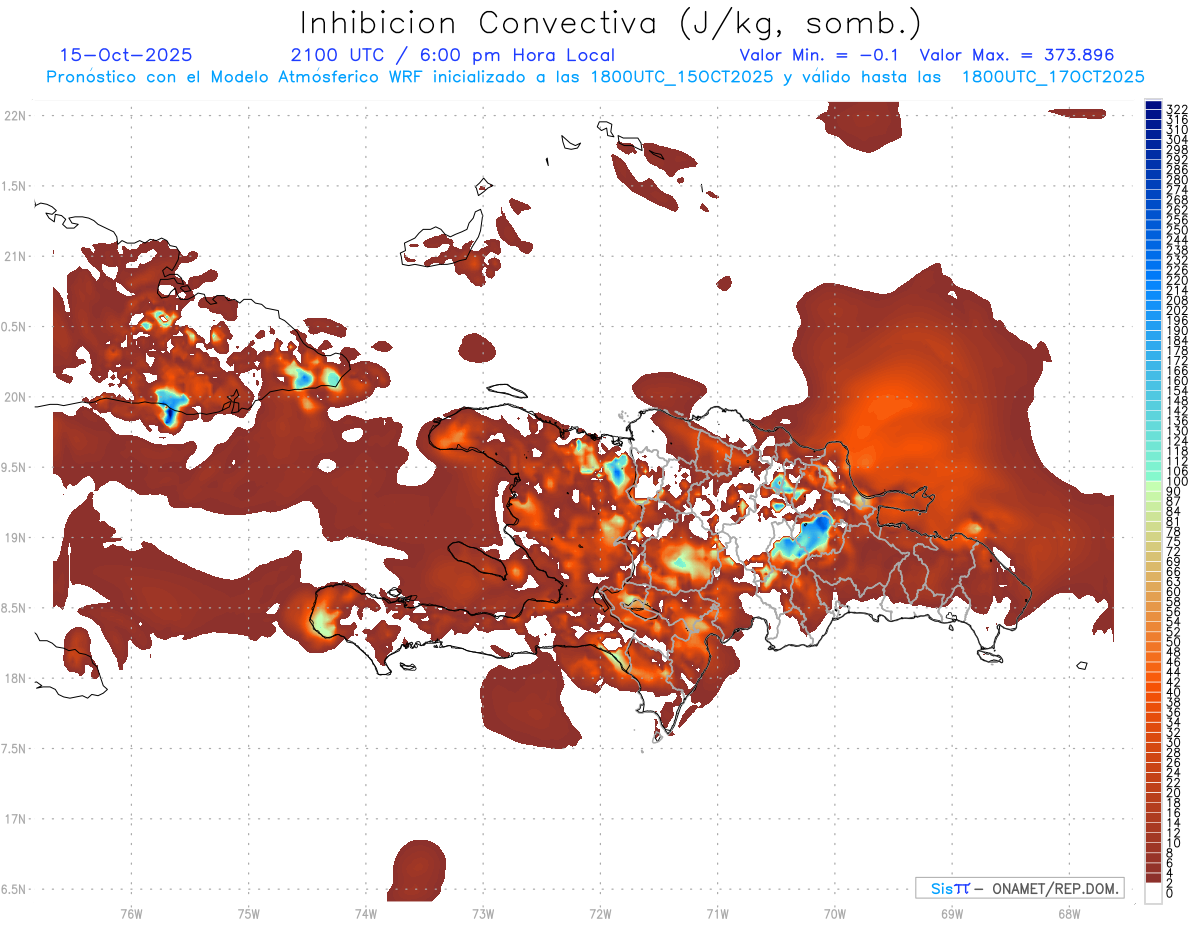Screen dimensions: 1200x927
Task: Click the '9.5N' latitude label
Action: click(x=15, y=467)
